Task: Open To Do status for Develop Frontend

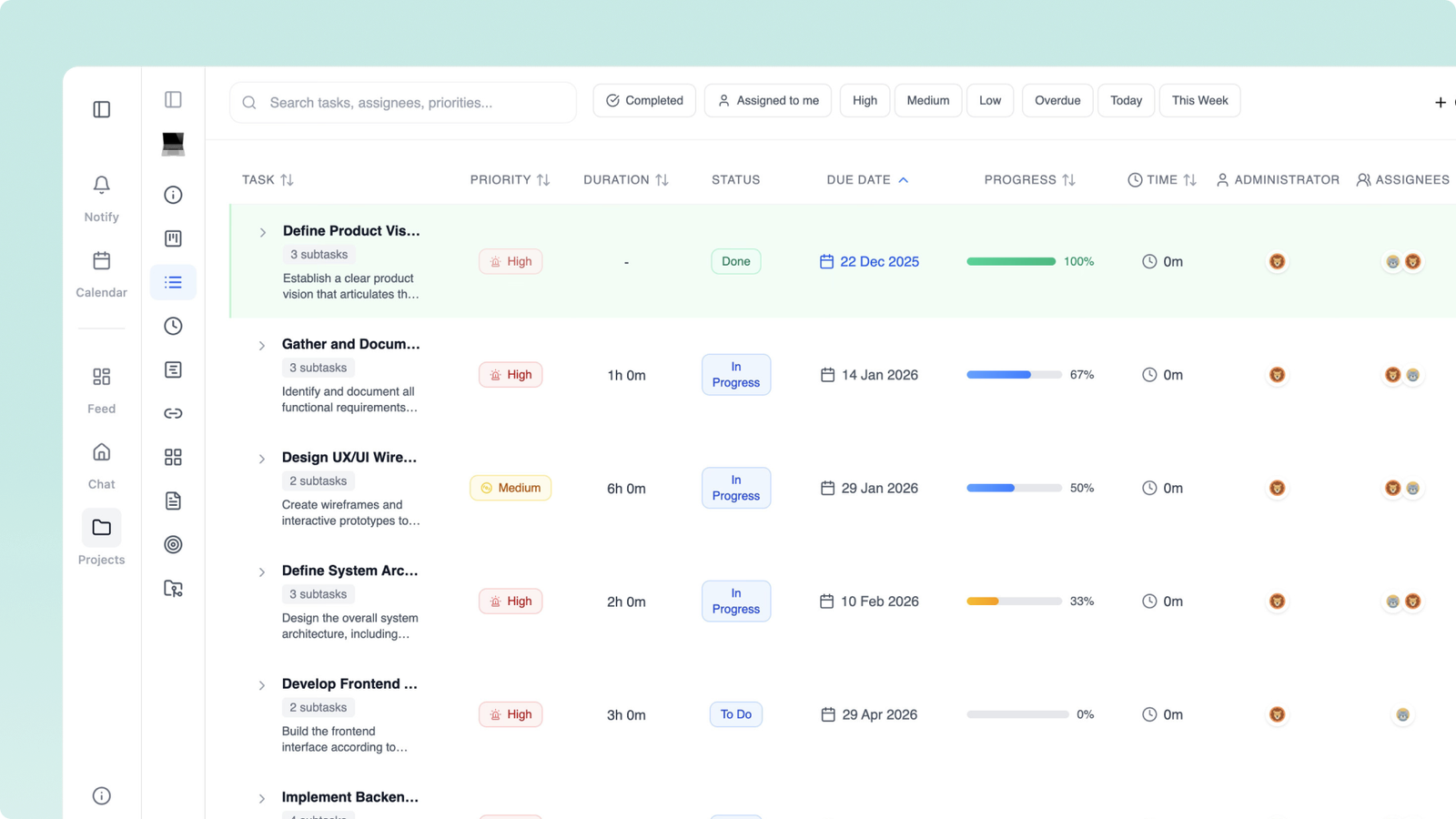Action: pyautogui.click(x=736, y=714)
